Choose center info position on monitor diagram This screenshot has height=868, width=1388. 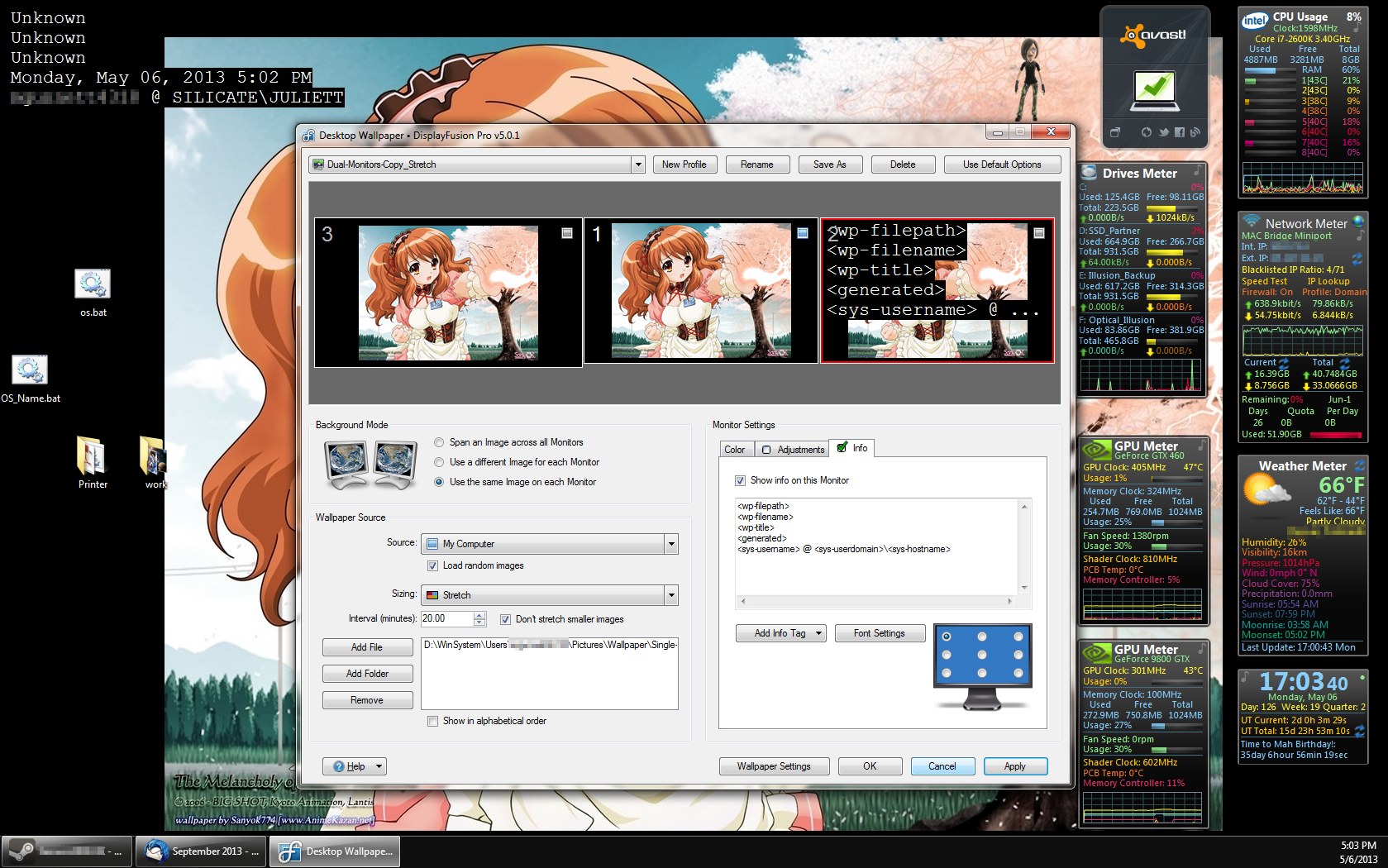click(982, 655)
